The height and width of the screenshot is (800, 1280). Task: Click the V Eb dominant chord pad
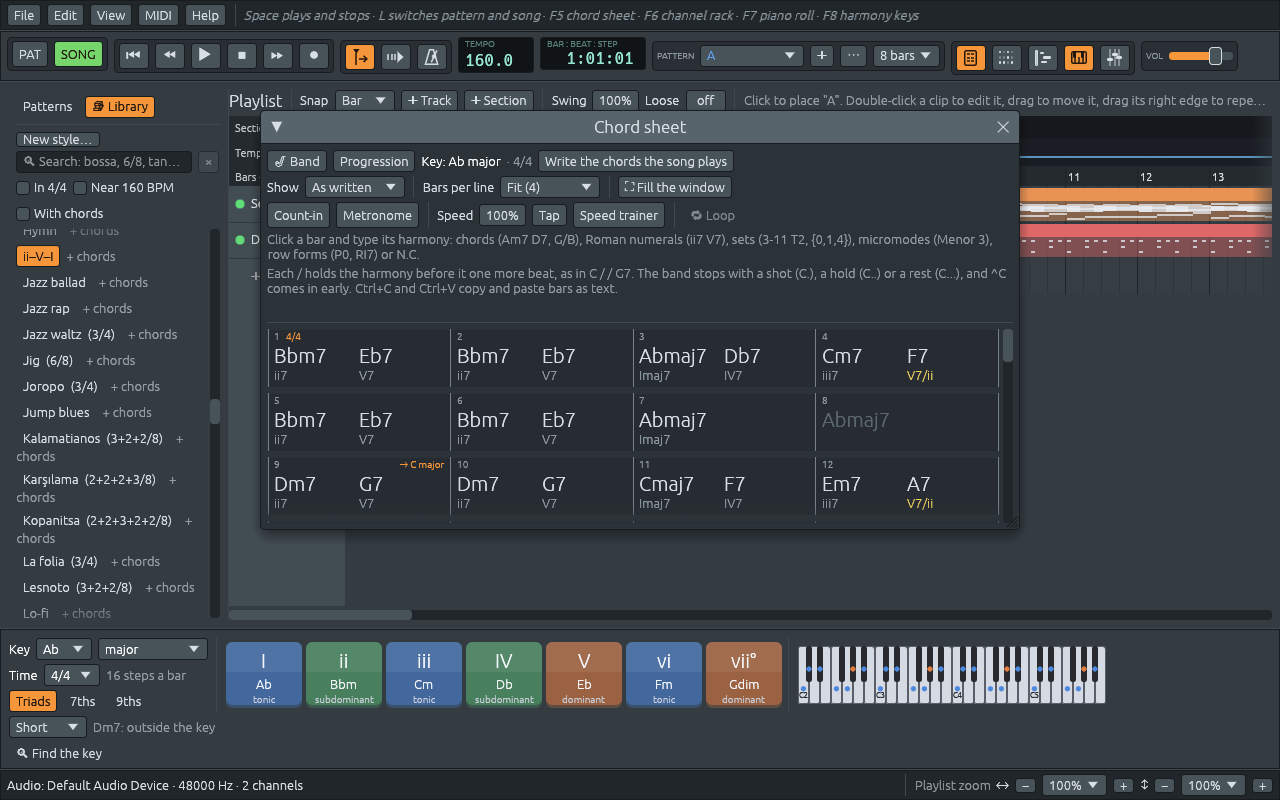tap(584, 675)
